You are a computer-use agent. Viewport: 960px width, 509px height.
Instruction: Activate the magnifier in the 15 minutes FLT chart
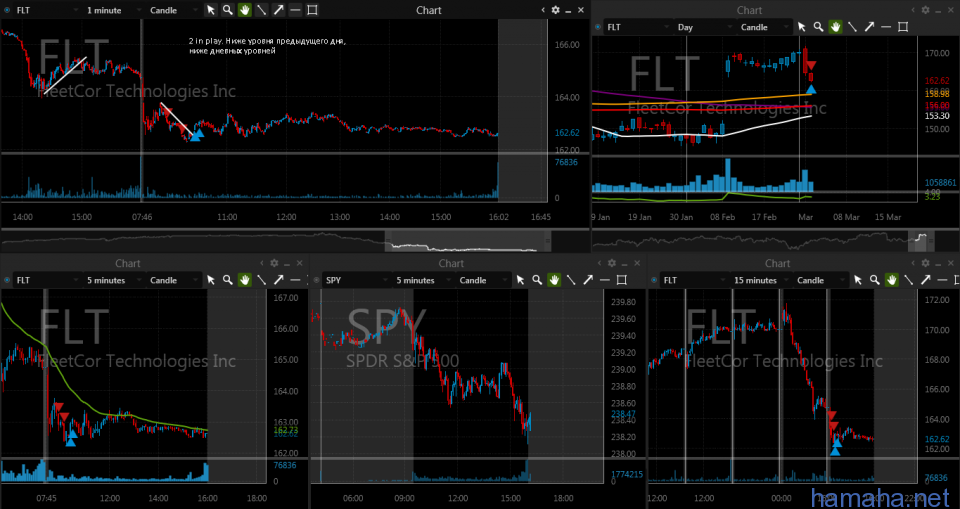tap(875, 280)
